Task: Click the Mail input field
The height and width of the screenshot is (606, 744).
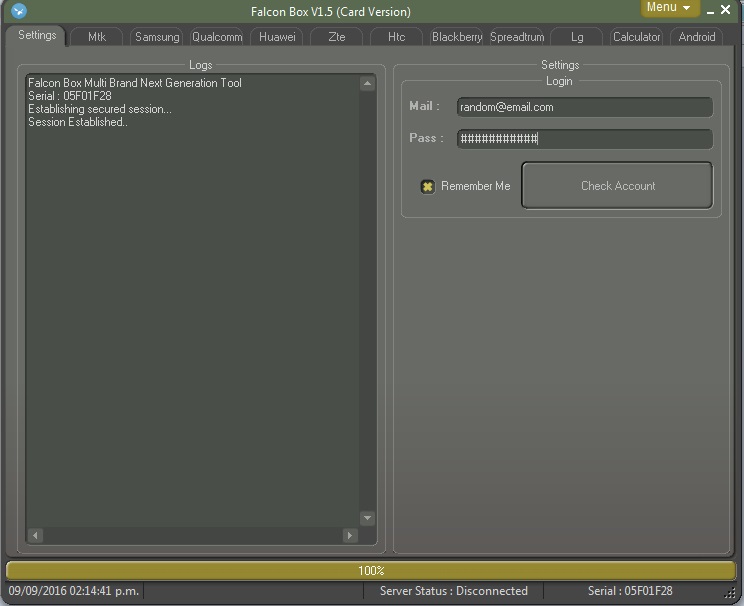Action: 585,107
